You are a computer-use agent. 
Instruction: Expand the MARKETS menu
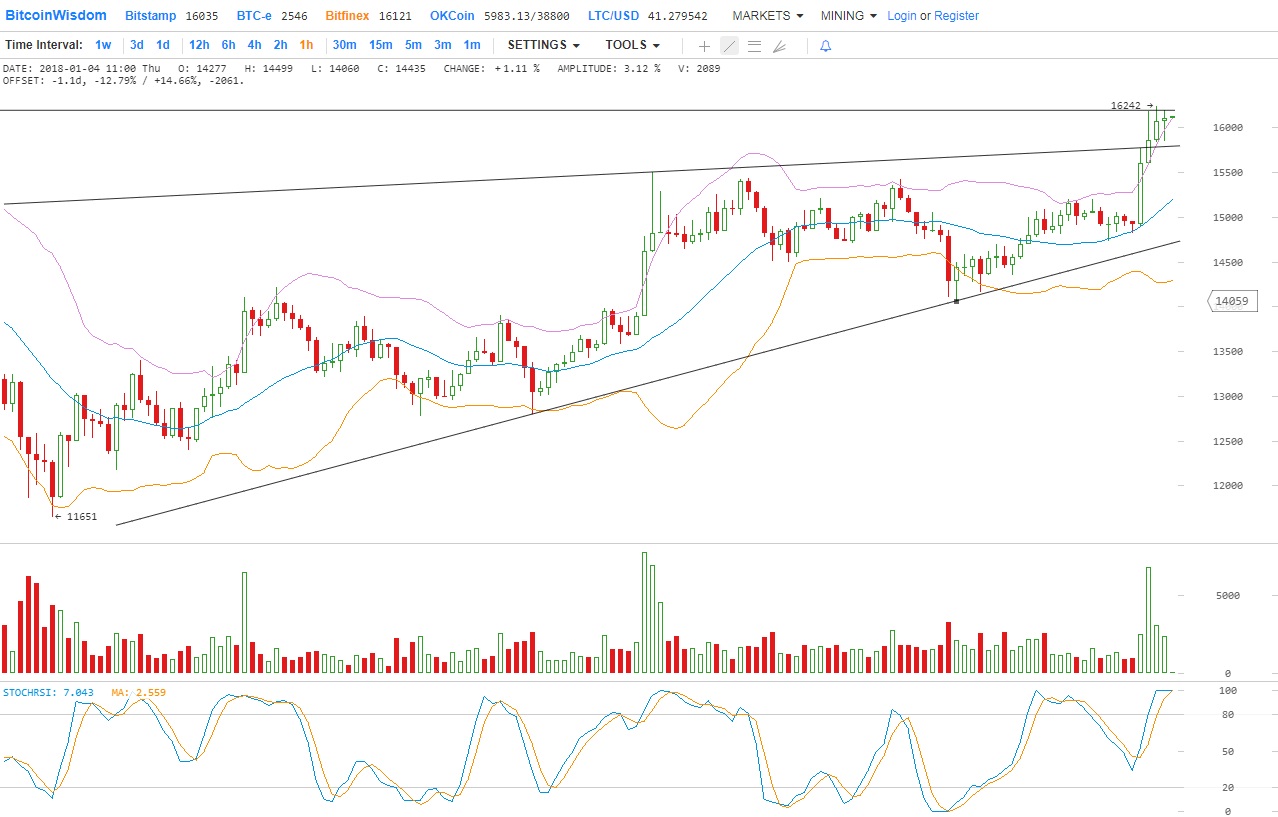coord(767,16)
